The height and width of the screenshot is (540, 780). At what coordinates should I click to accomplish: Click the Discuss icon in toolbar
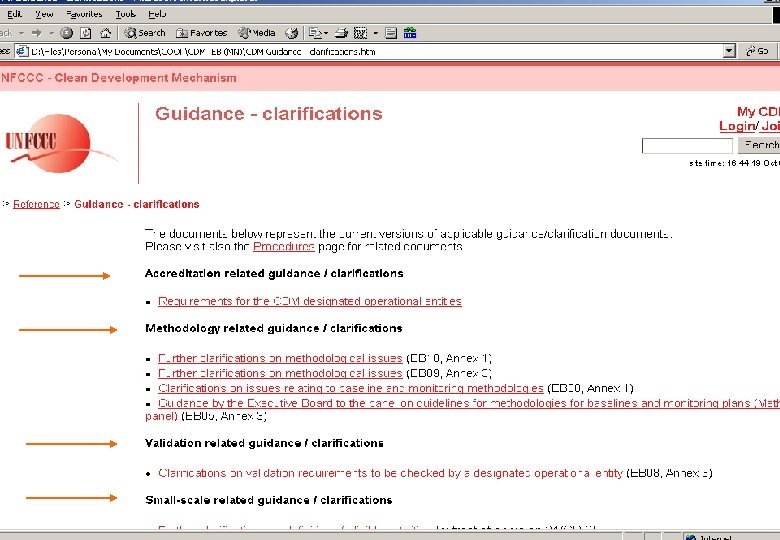tap(391, 33)
